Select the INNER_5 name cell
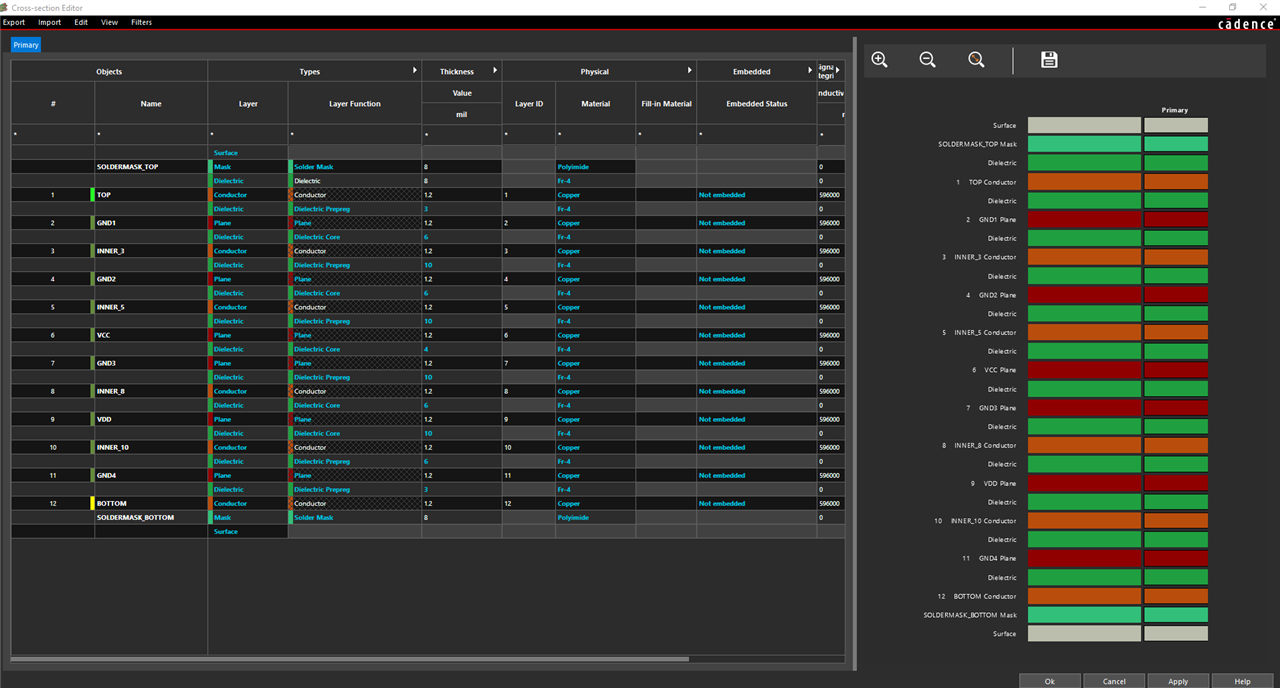Screen dimensions: 1280x688 (x=151, y=307)
